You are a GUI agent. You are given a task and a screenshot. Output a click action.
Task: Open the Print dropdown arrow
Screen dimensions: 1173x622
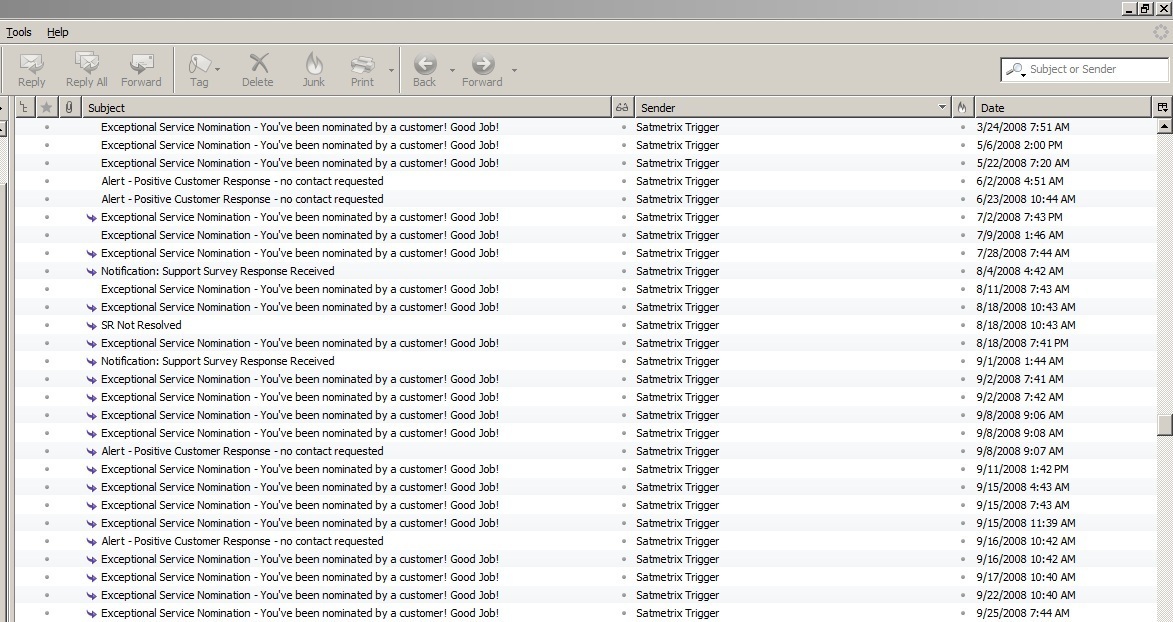coord(391,70)
